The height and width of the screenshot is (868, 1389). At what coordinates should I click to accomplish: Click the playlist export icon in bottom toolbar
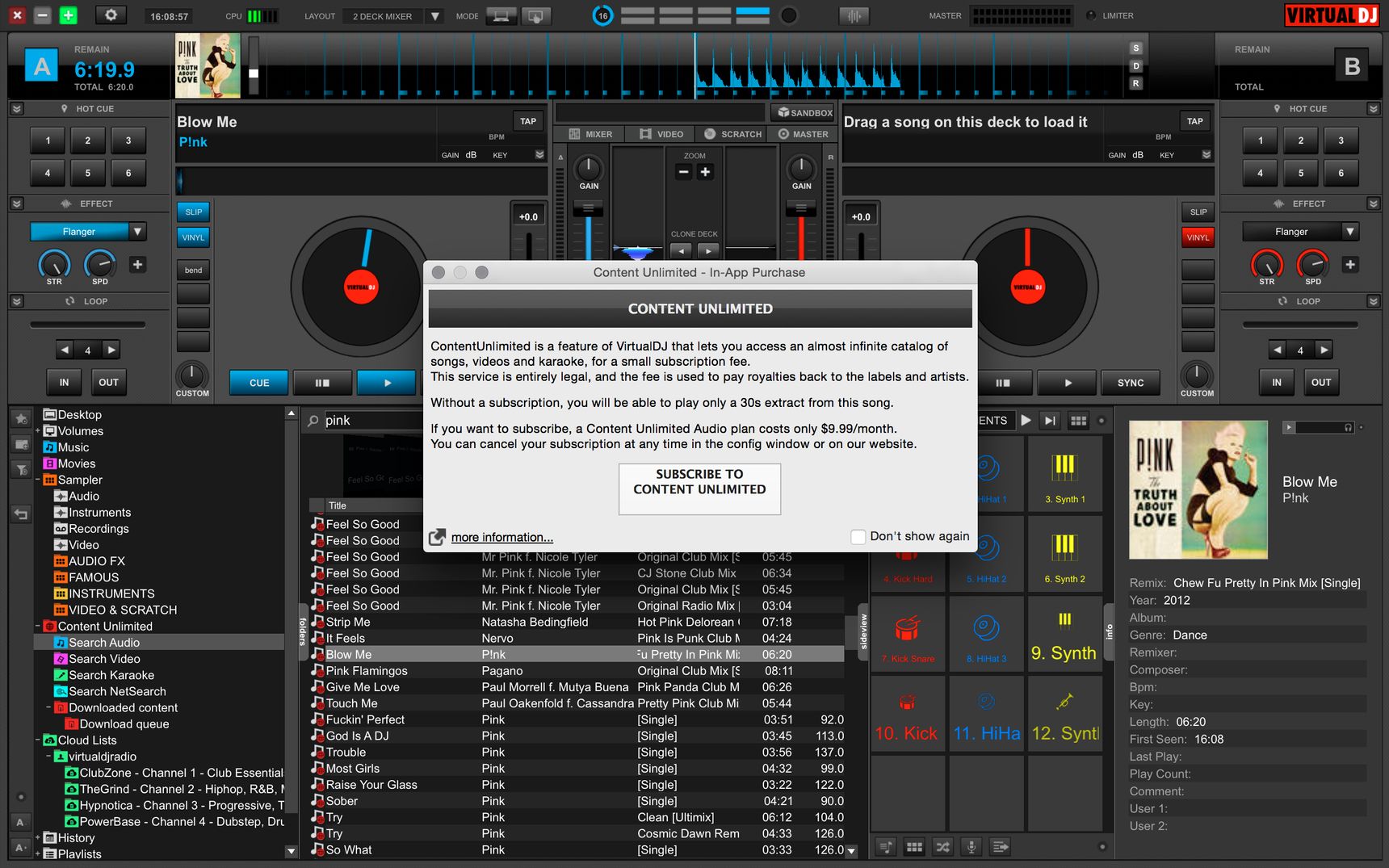click(1001, 847)
